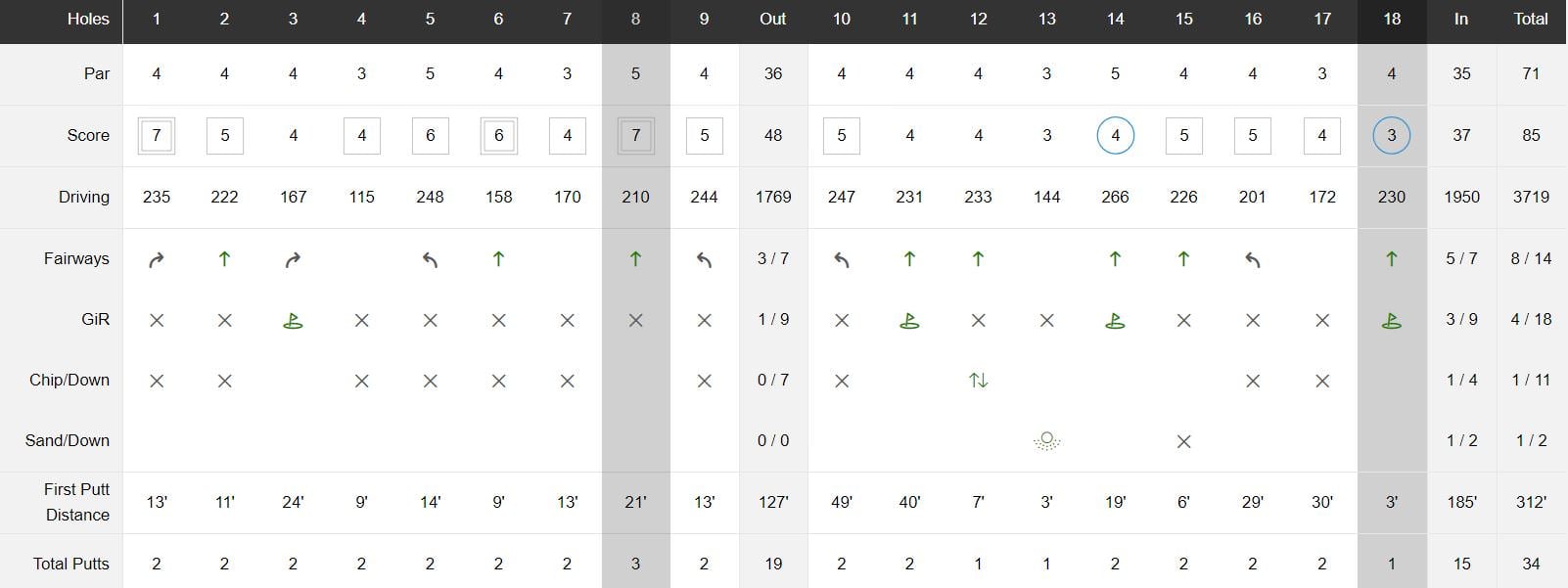The height and width of the screenshot is (588, 1568).
Task: Click the missed sand save X on hole 15
Action: click(1183, 441)
